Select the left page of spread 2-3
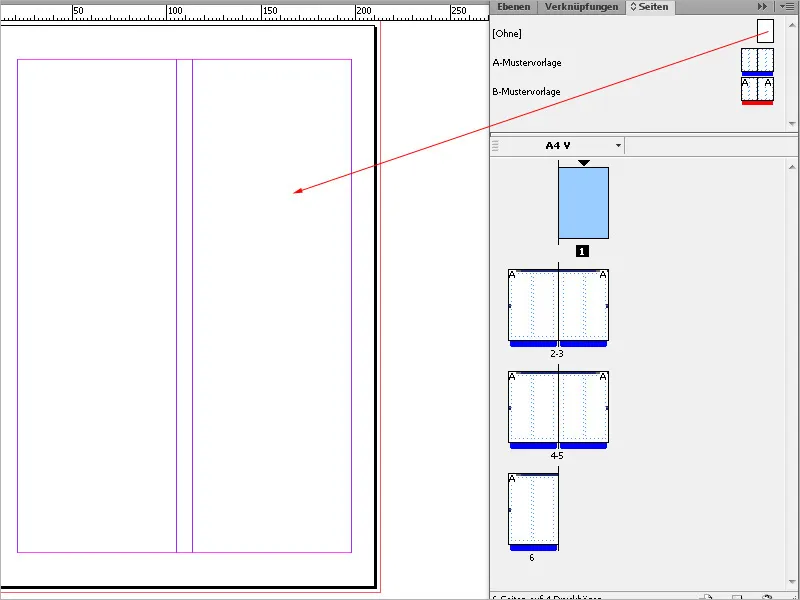Screen dimensions: 800x600 533,305
